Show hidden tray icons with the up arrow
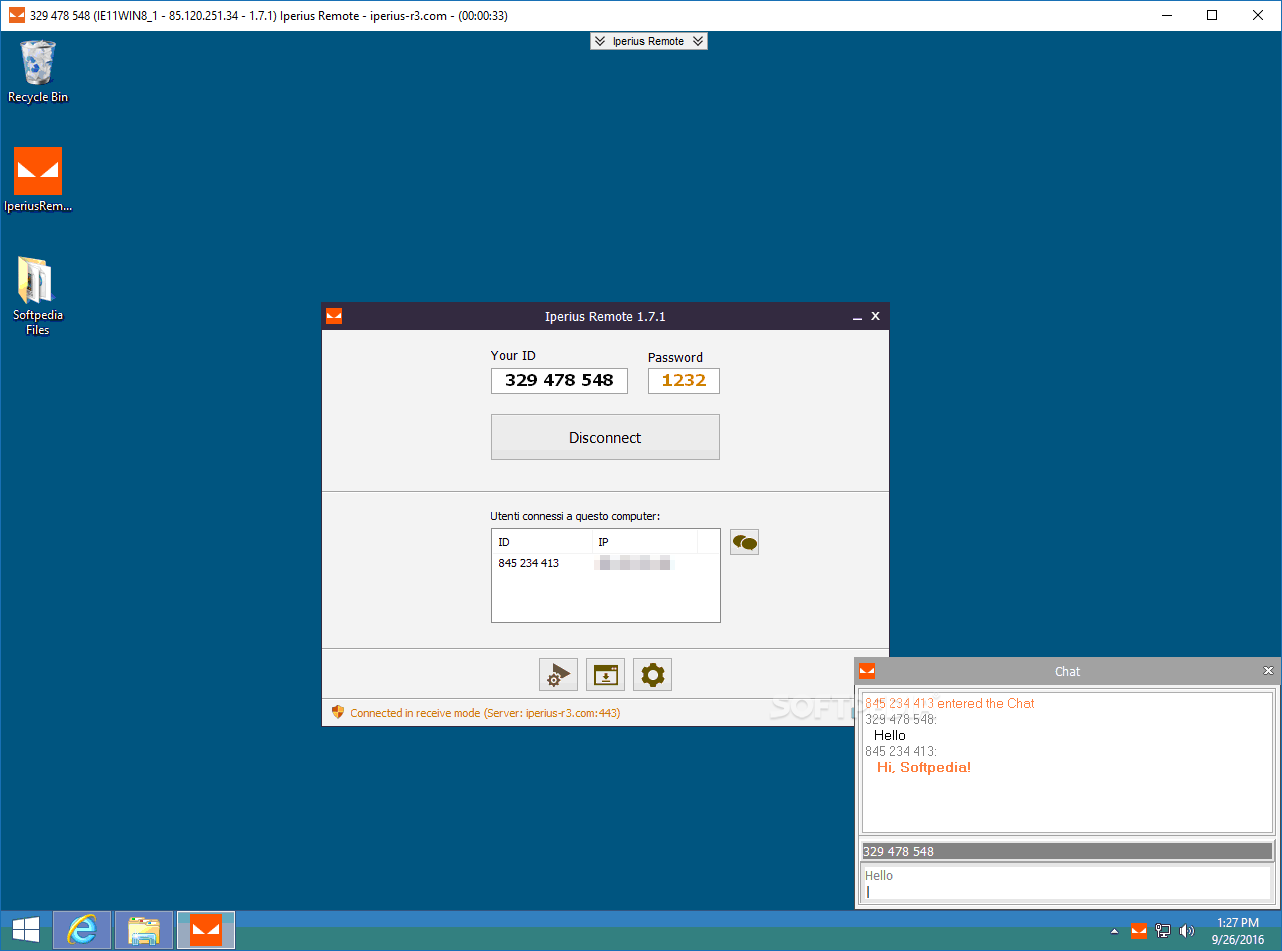1282x951 pixels. click(x=1115, y=931)
